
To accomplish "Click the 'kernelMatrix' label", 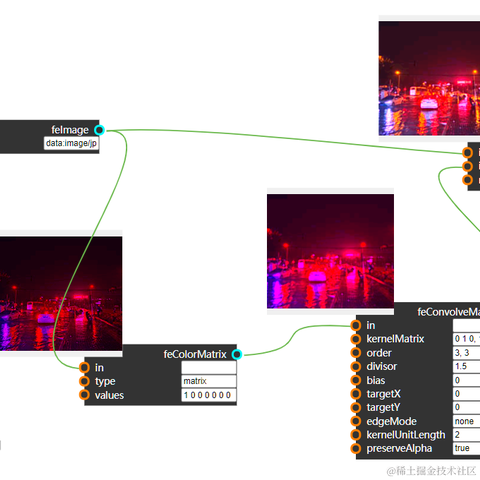I will pyautogui.click(x=395, y=339).
